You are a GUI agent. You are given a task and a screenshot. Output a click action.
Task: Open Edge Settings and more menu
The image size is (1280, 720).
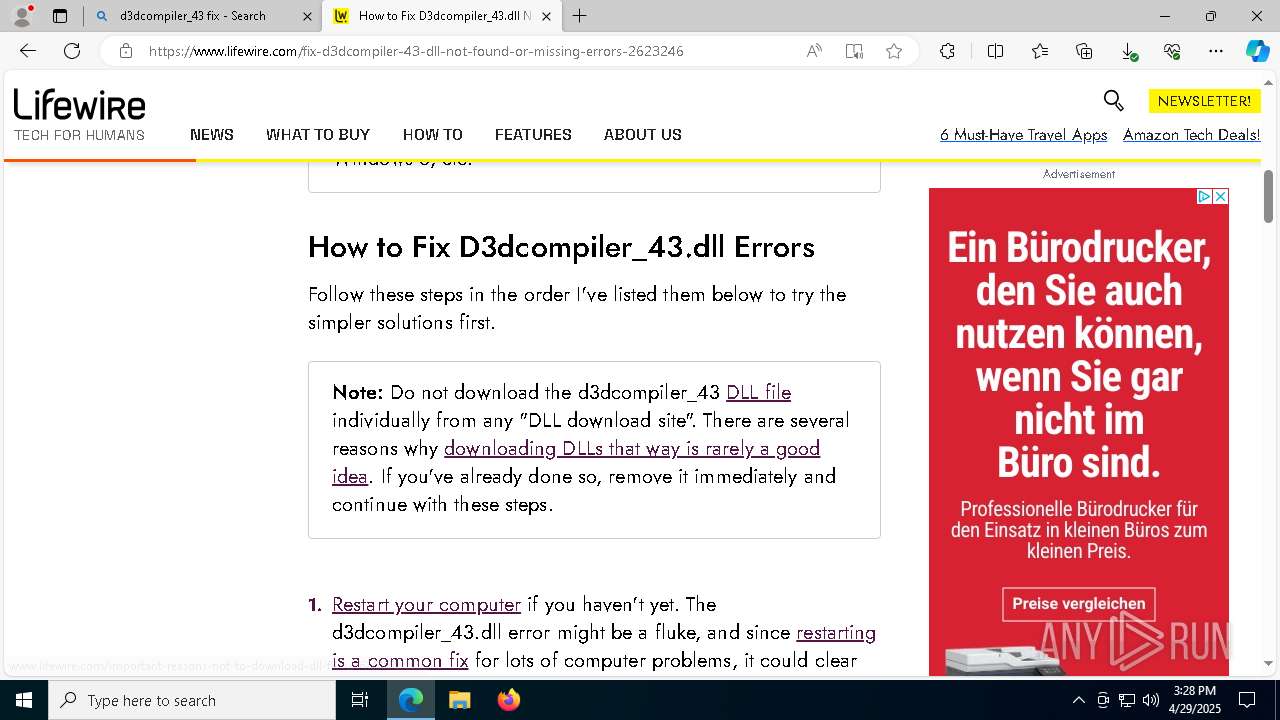pos(1216,51)
